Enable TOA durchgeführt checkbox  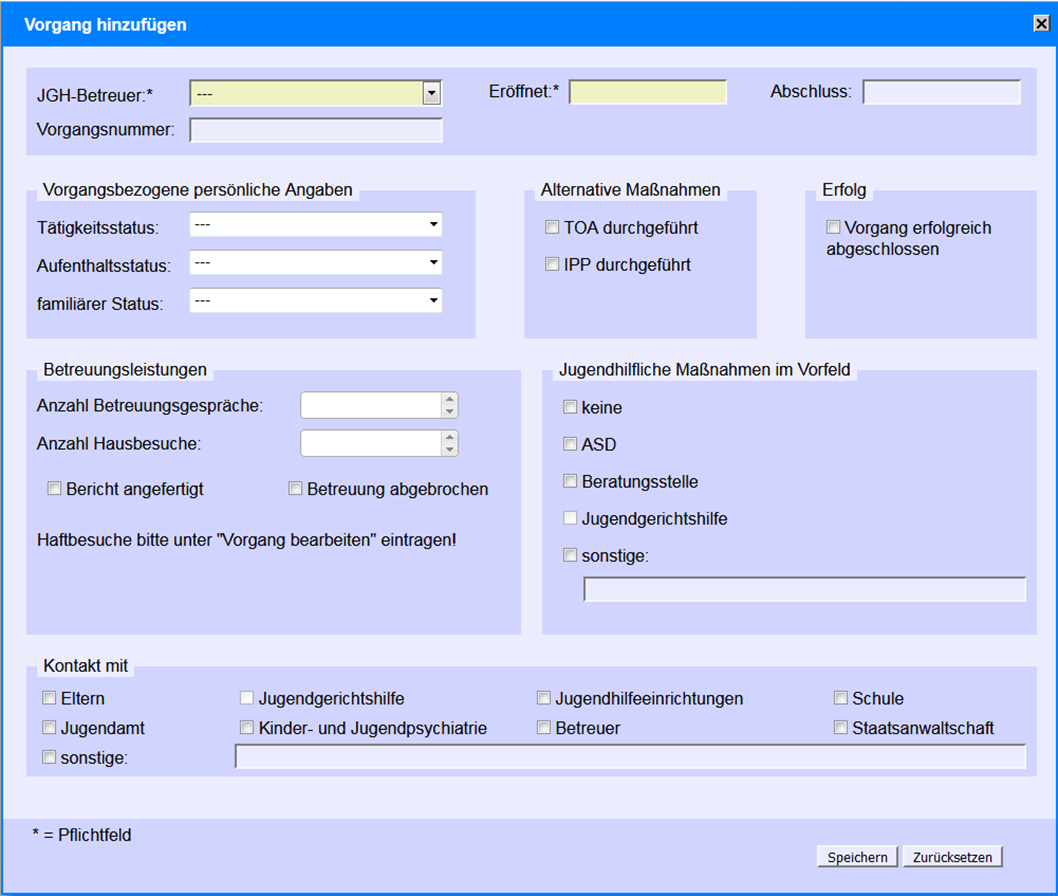[552, 228]
